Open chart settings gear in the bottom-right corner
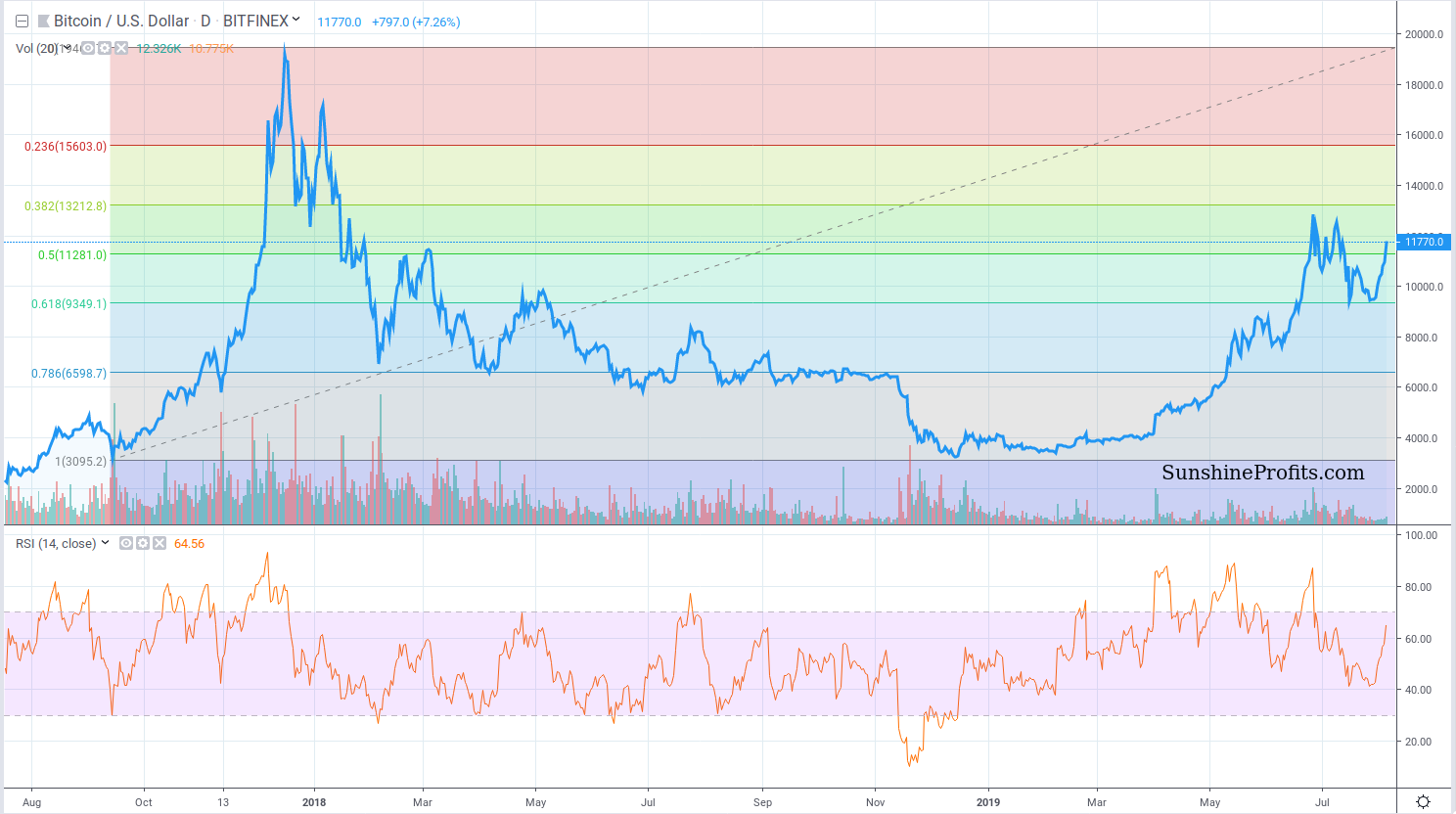The image size is (1456, 814). tap(1424, 802)
